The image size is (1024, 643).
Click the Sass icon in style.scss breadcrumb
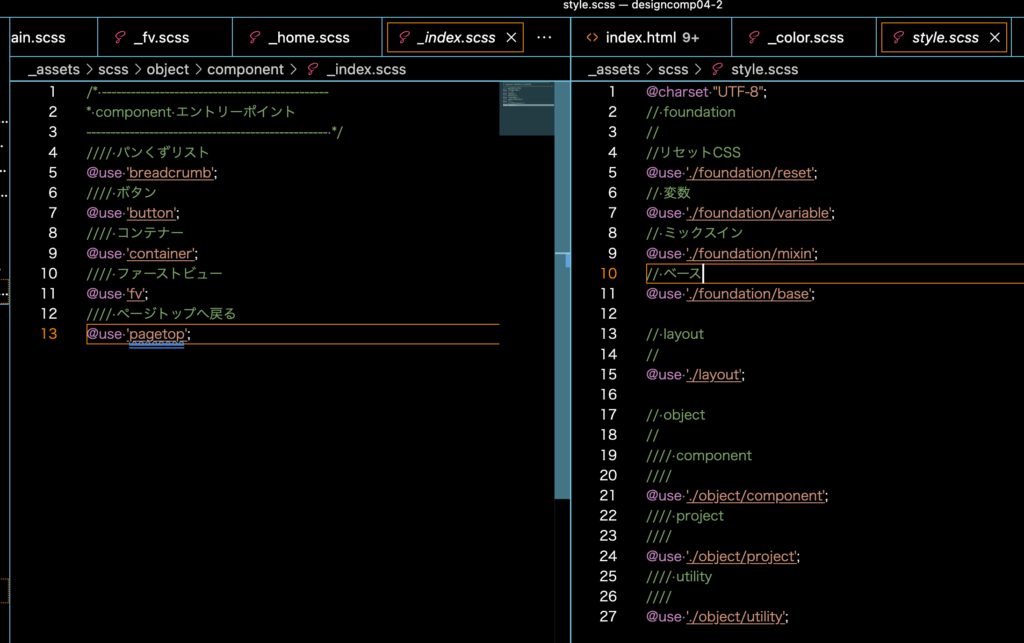(717, 69)
